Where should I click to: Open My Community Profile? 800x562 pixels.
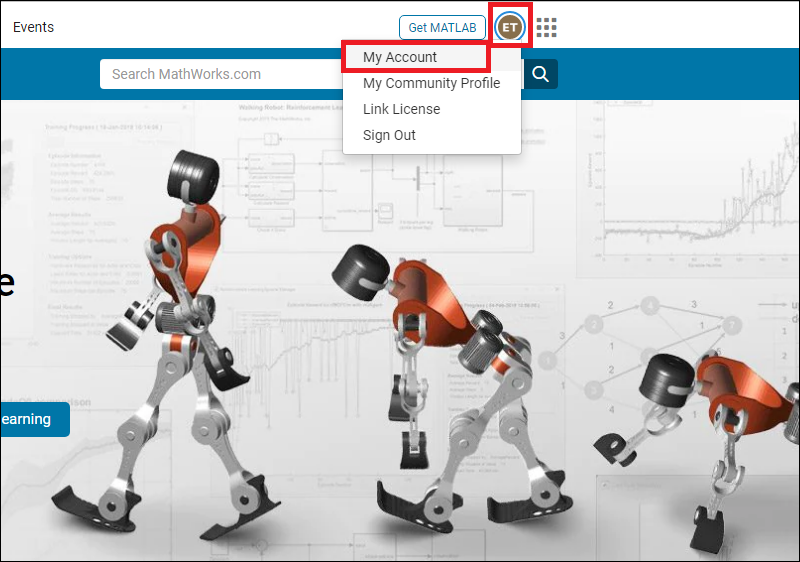(x=431, y=83)
